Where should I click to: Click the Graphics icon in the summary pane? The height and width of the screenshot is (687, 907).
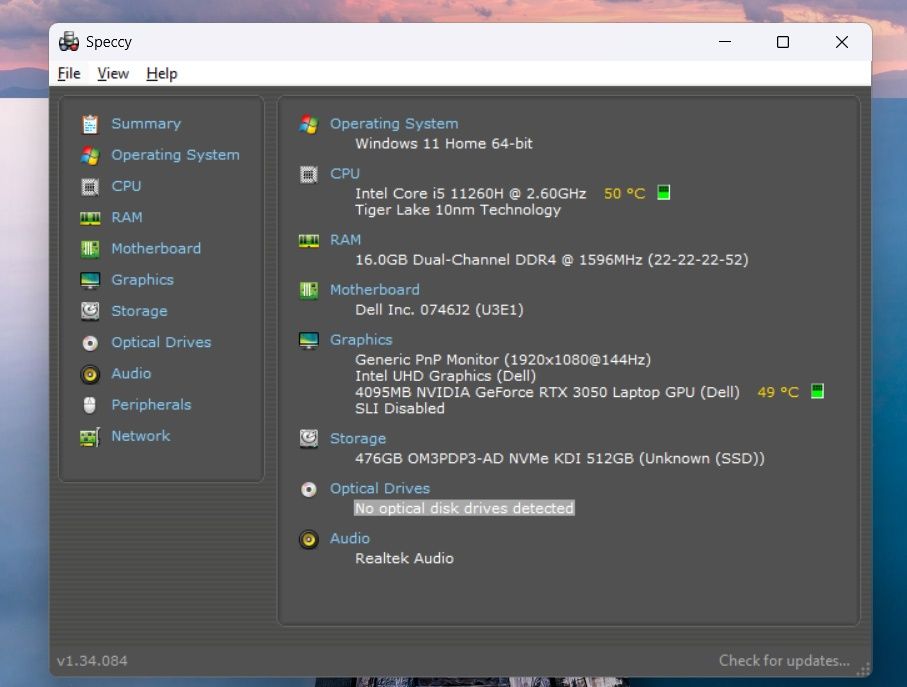pos(308,340)
